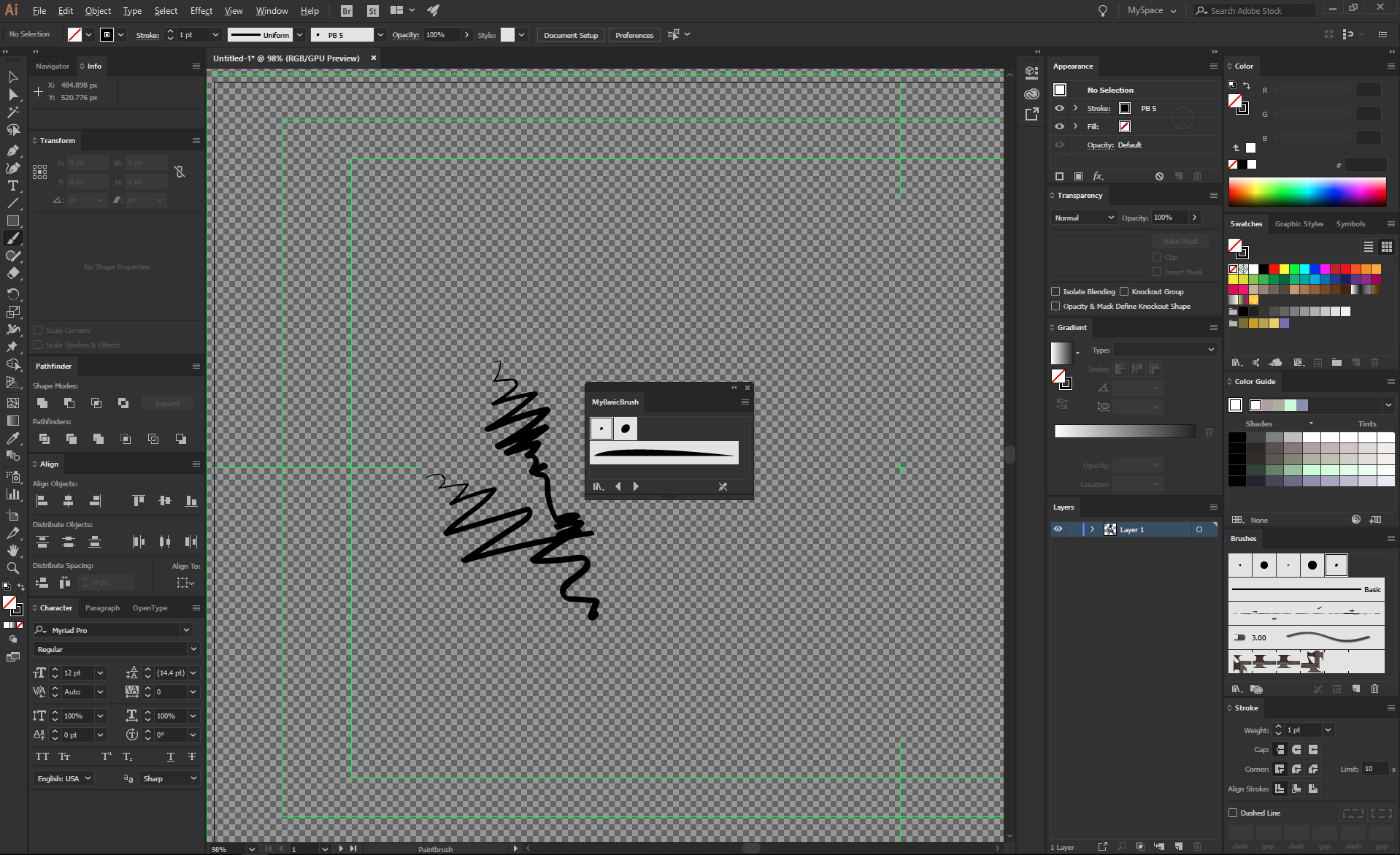Switch to Paragraph tab
Screen dimensions: 1400x855
click(x=102, y=607)
